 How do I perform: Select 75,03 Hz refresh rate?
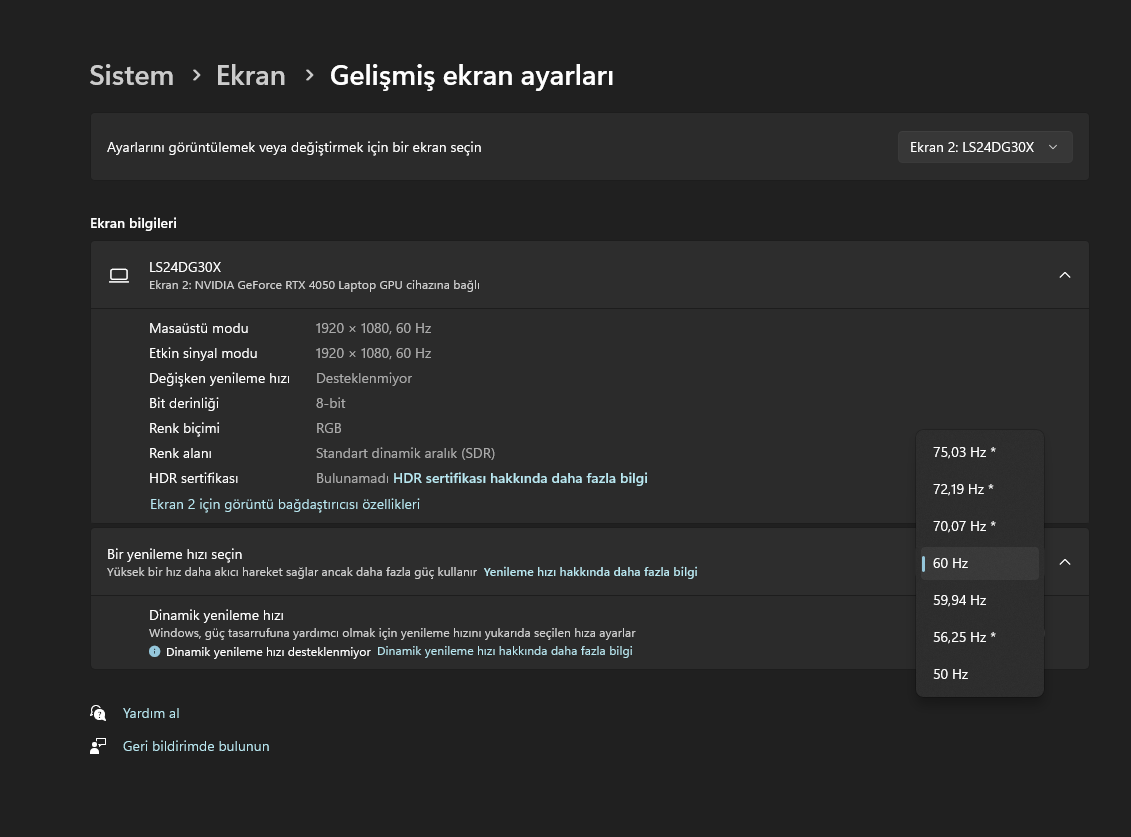(964, 452)
